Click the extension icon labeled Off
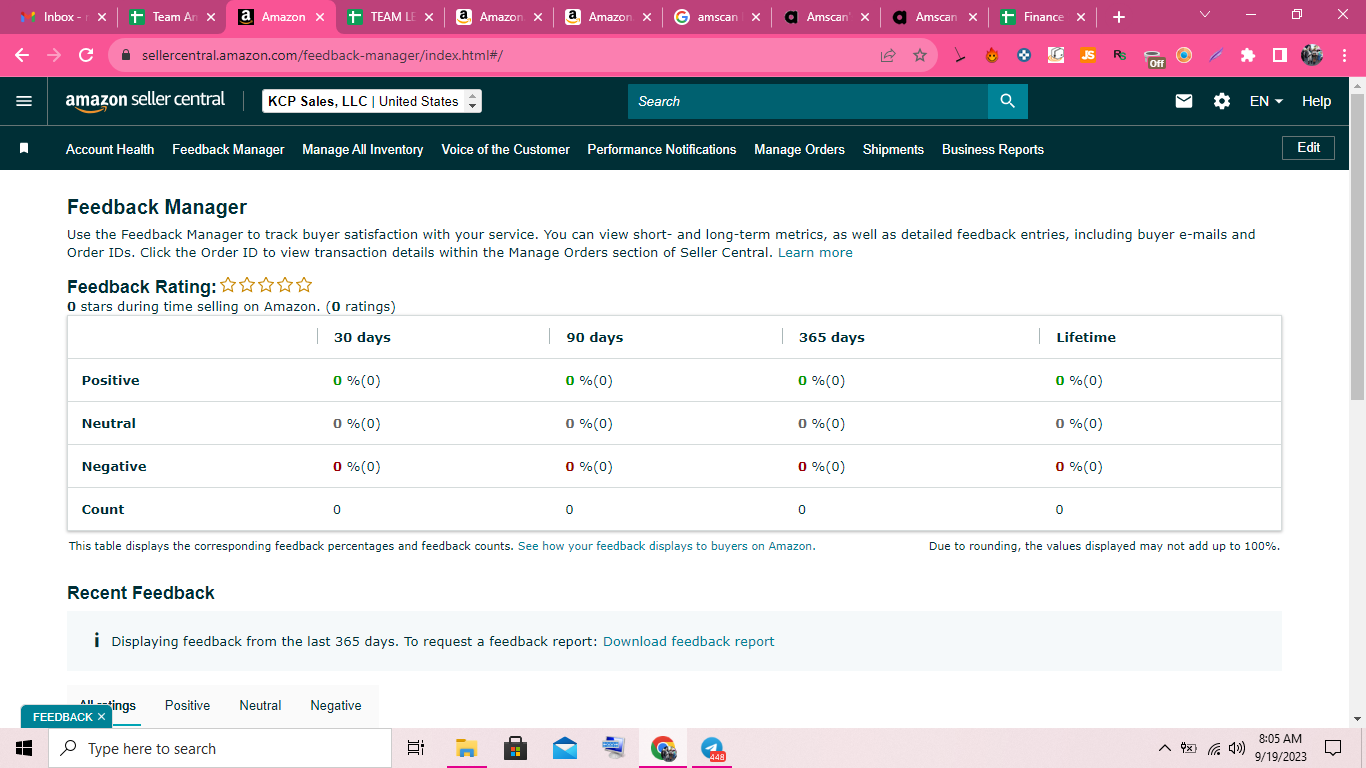The image size is (1366, 768). (1155, 57)
